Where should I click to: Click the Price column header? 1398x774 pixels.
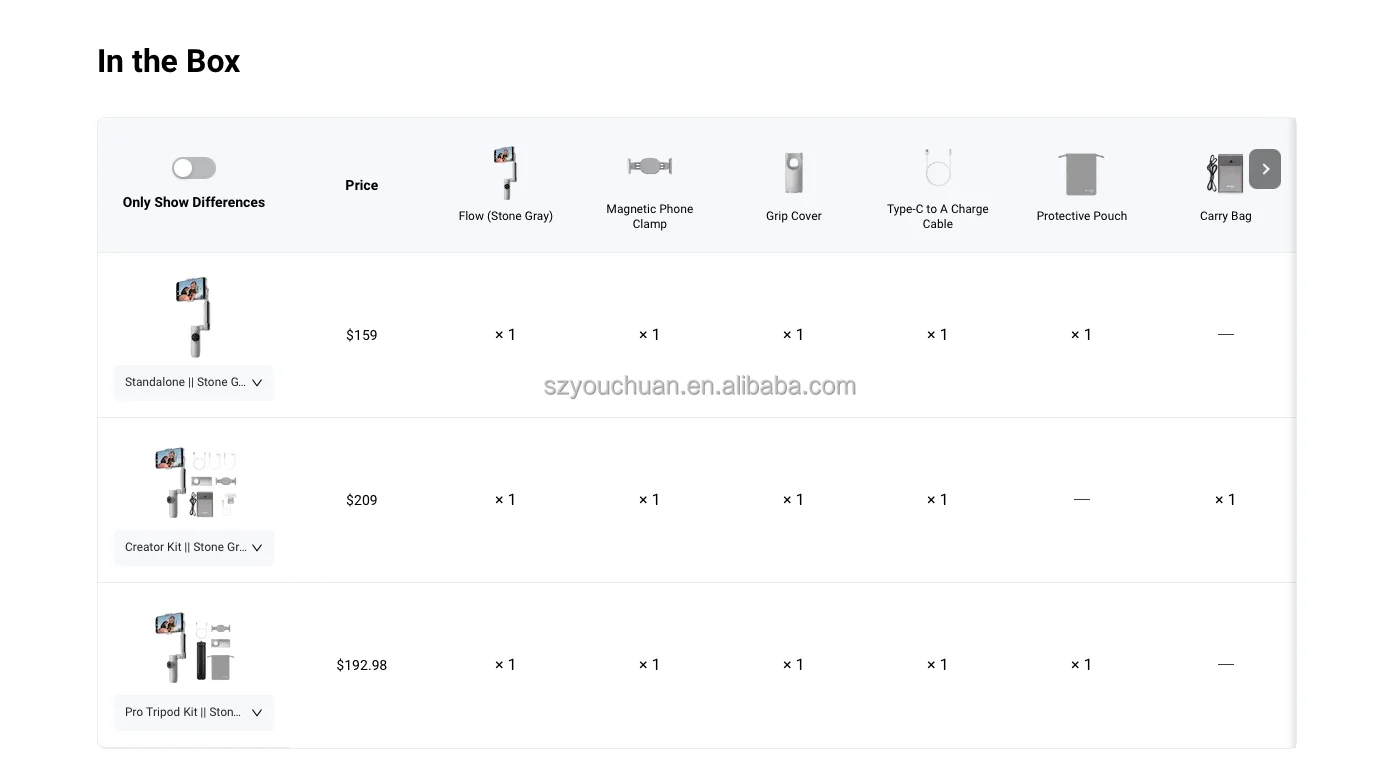[362, 185]
